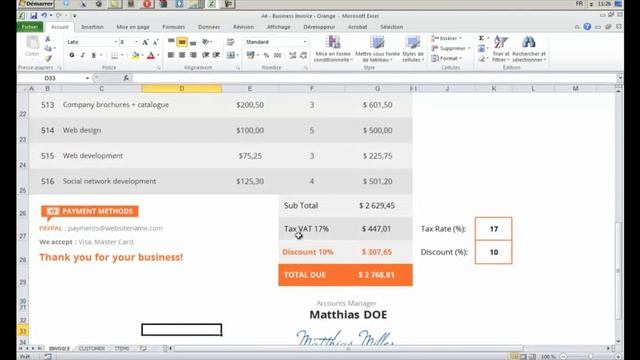Toggle middle vertical alignment (highlighted)
The width and height of the screenshot is (640, 360).
[182, 42]
